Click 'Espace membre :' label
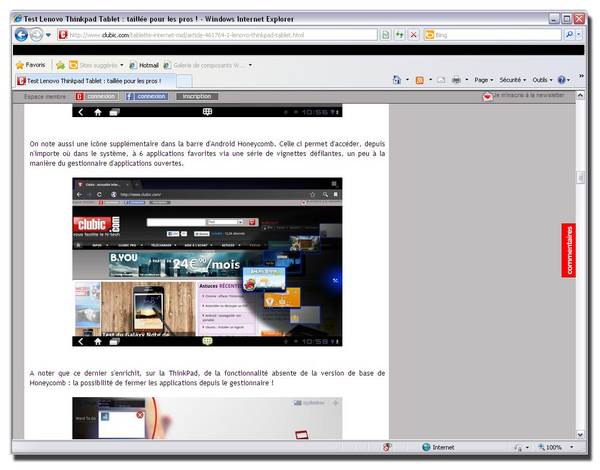Viewport: 600px width, 470px height. tap(46, 96)
